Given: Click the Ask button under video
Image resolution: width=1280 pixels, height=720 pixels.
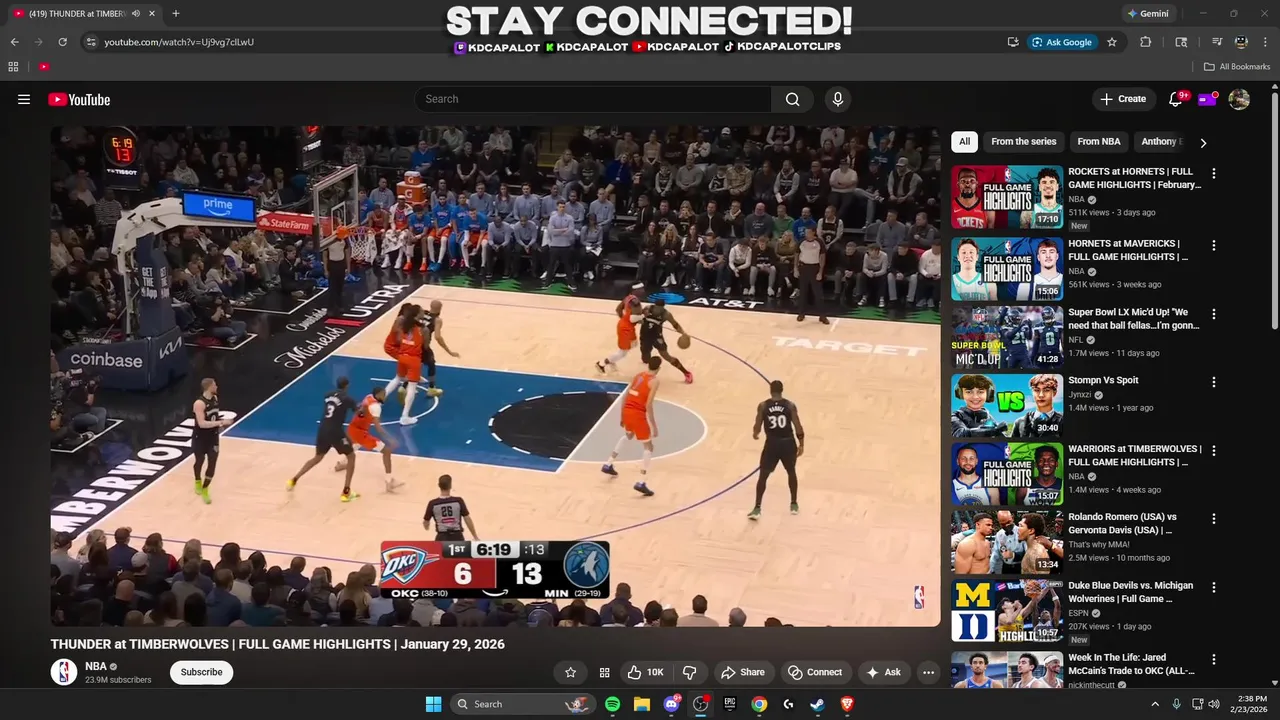Looking at the screenshot, I should 884,672.
